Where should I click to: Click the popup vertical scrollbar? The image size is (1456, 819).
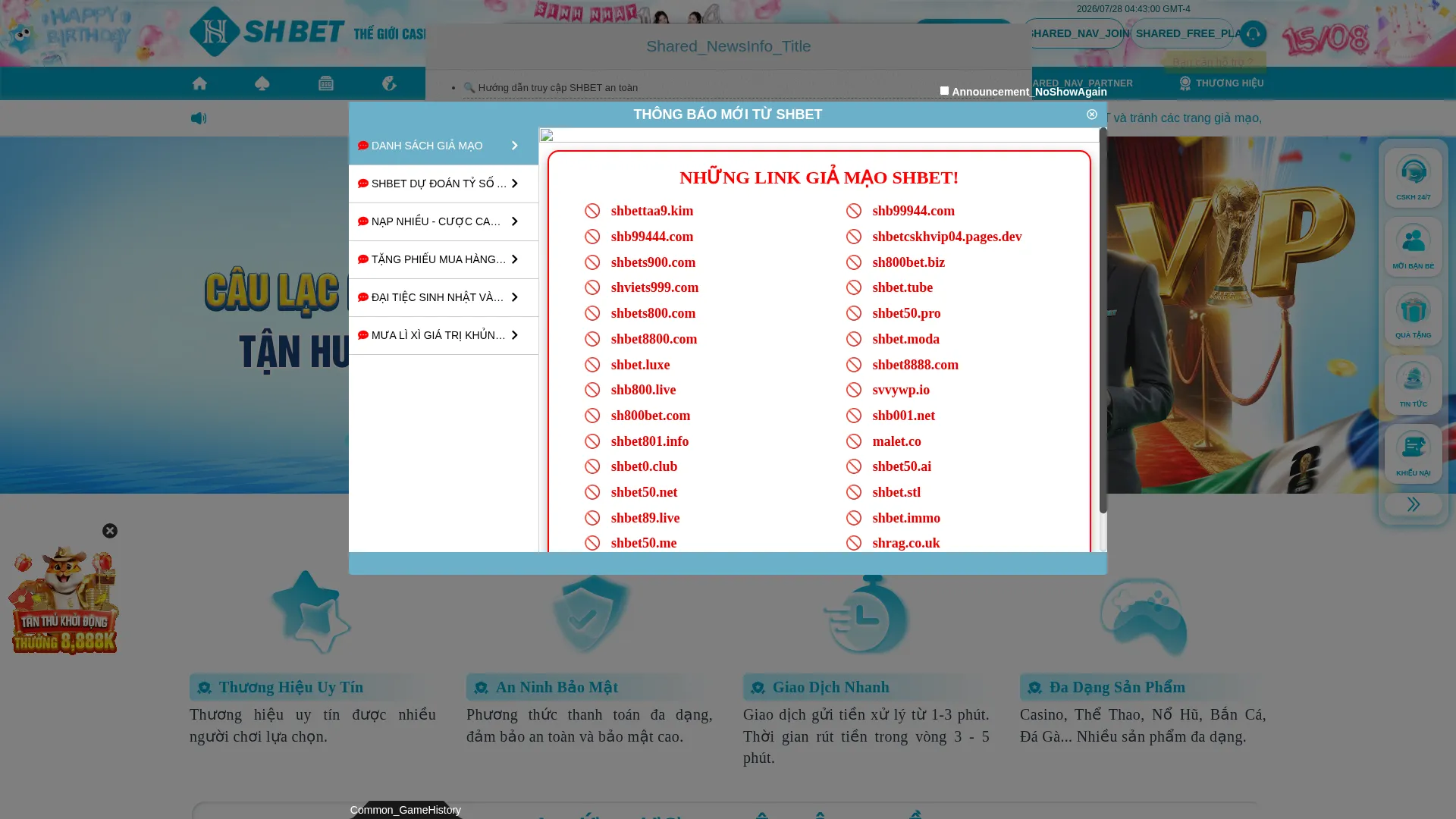pos(1103,320)
